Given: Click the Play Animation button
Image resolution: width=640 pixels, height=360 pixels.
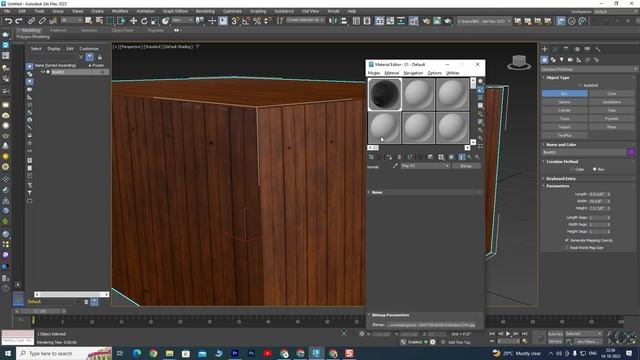Looking at the screenshot, I should point(508,334).
